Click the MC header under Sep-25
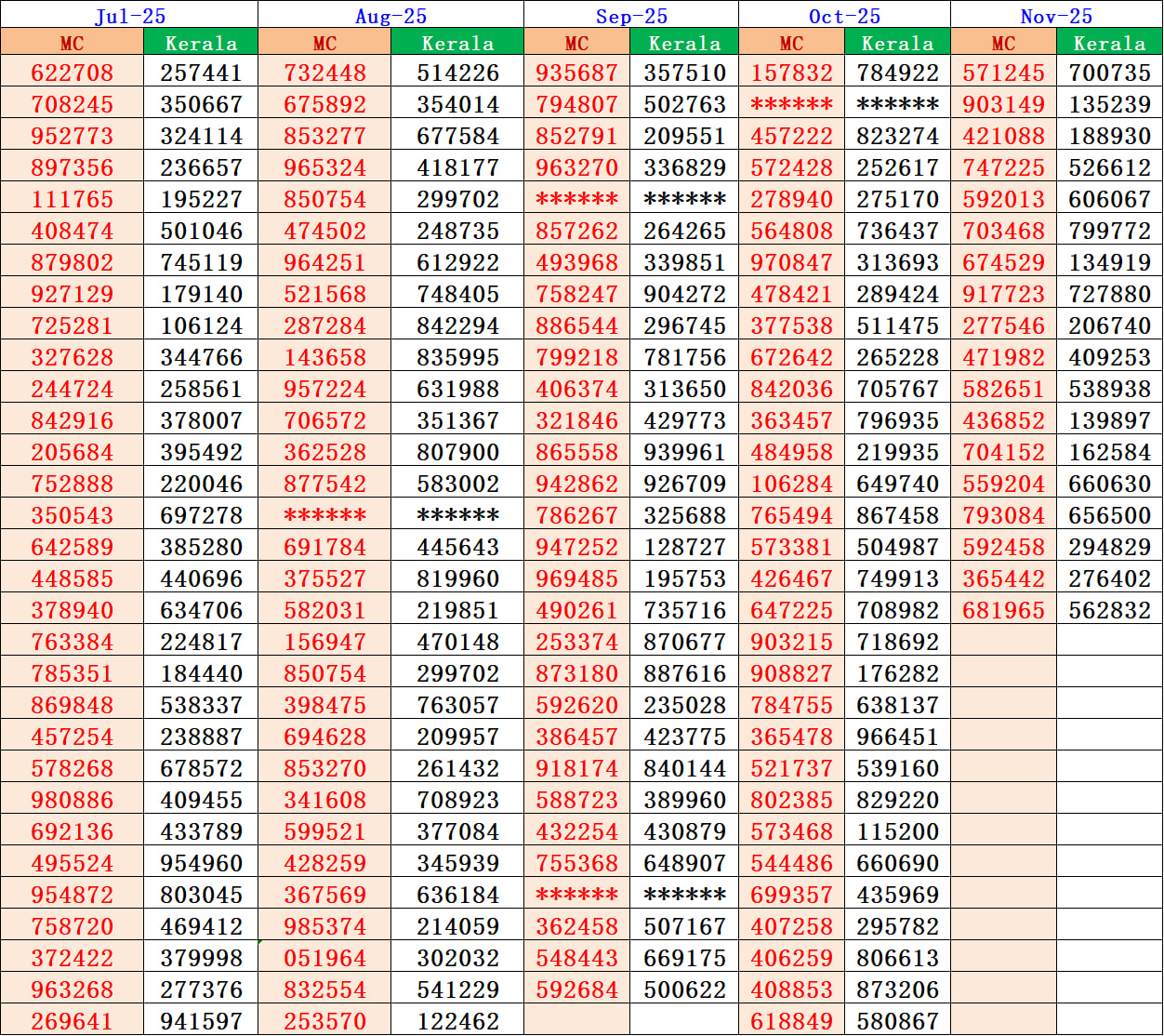1164x1036 pixels. (x=576, y=43)
